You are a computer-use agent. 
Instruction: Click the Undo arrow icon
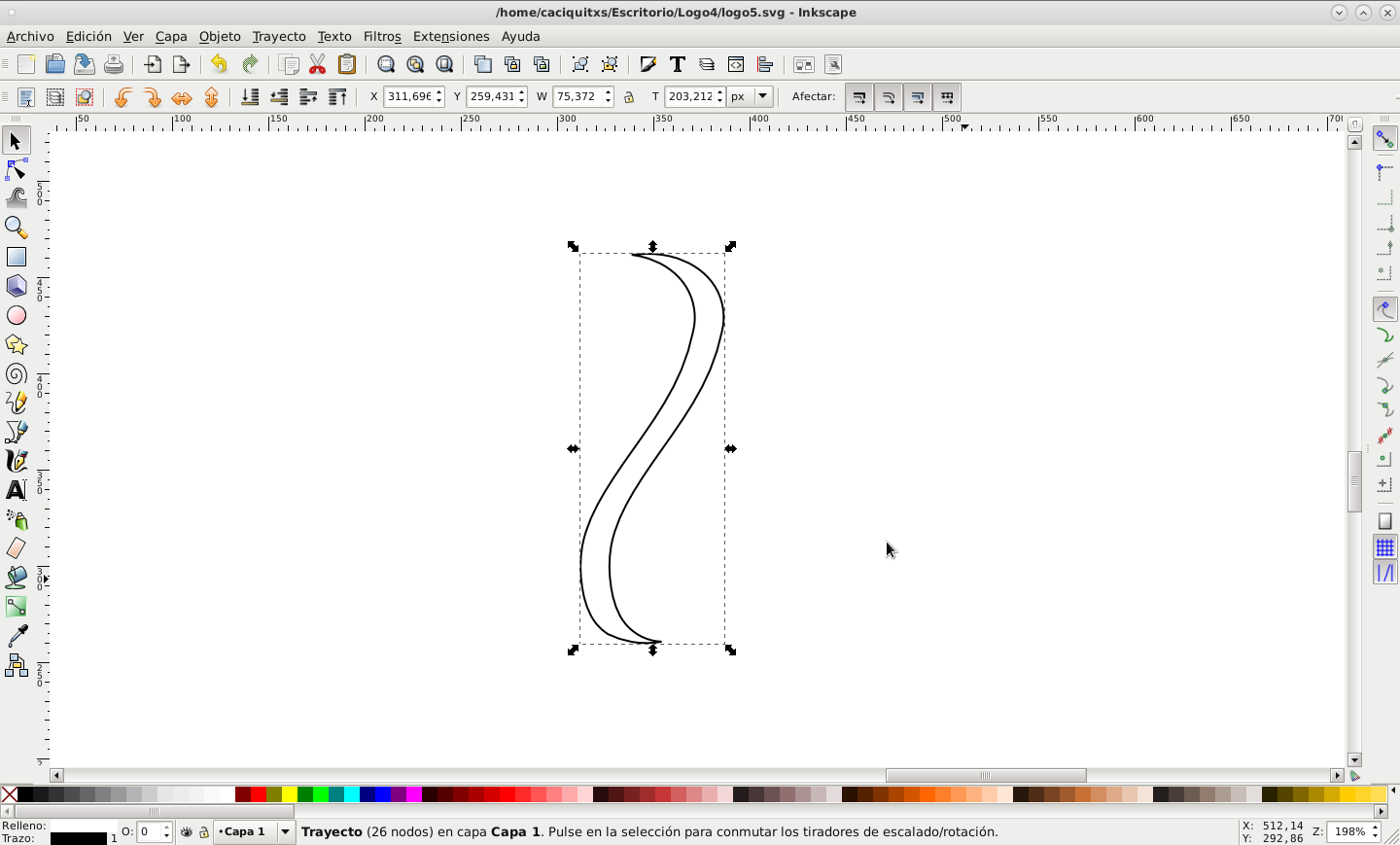pos(219,64)
